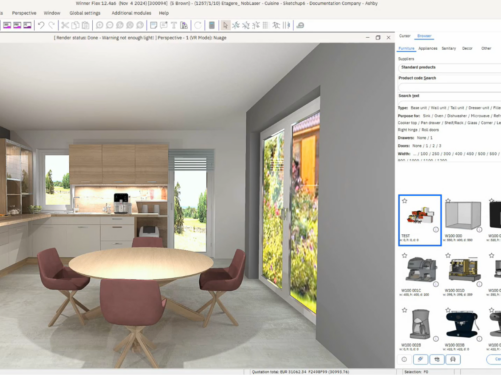The height and width of the screenshot is (375, 501).
Task: Filter by Cooker top purpose
Action: [x=407, y=123]
